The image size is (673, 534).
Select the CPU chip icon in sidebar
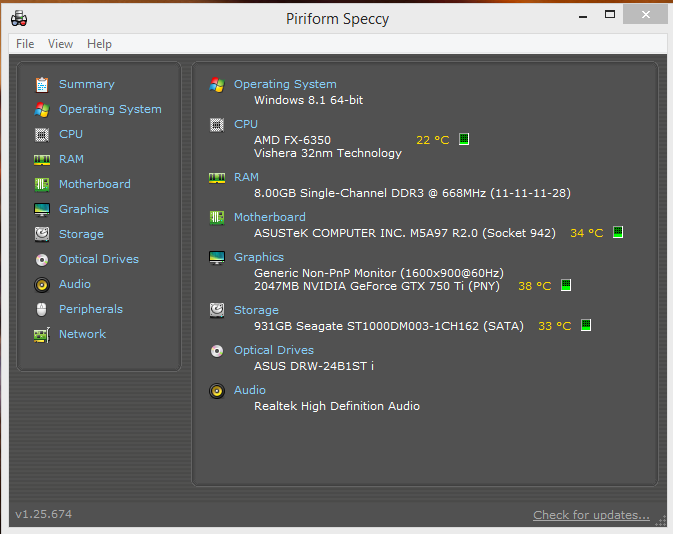(x=42, y=135)
